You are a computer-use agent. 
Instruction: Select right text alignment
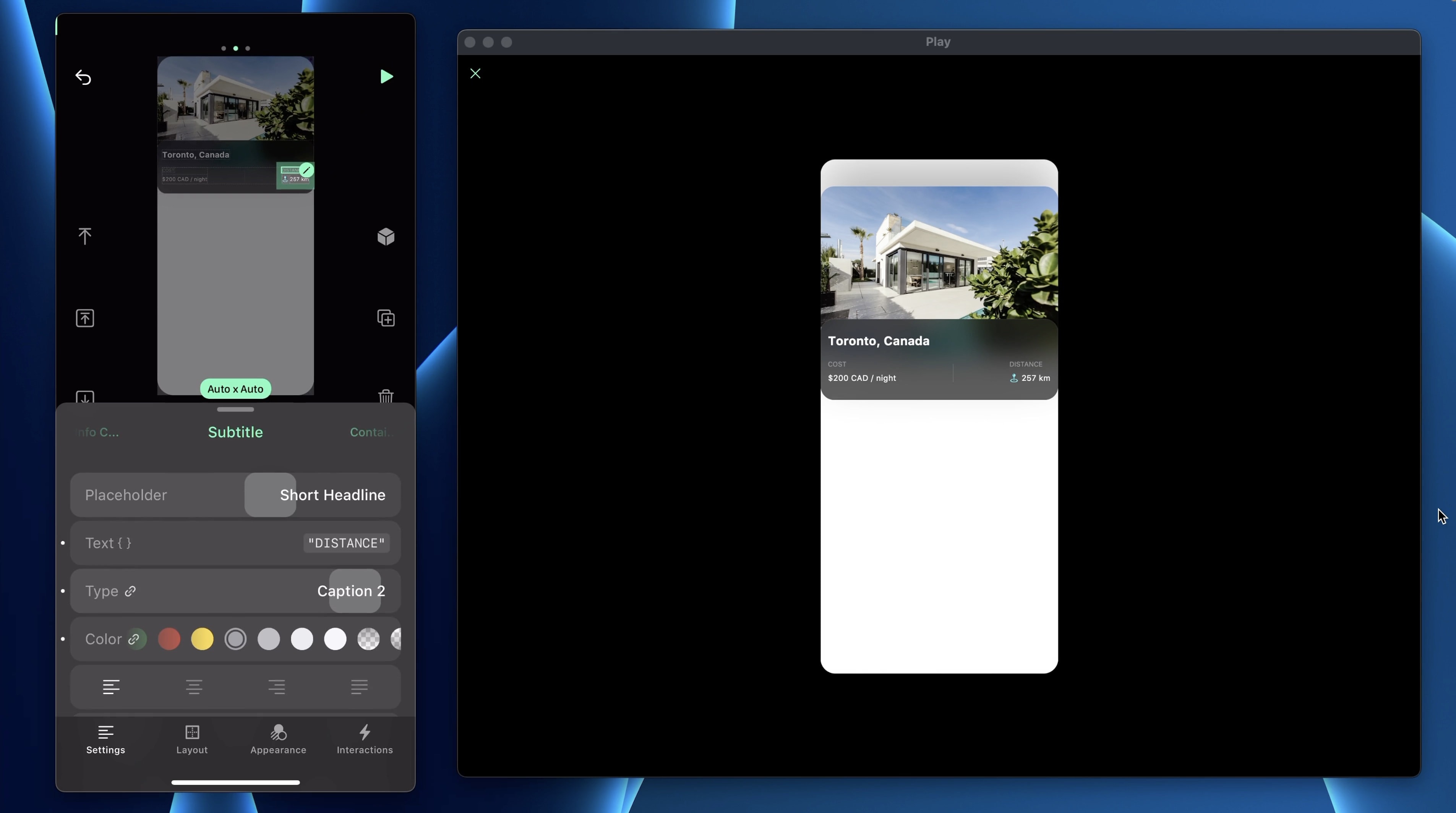(x=276, y=687)
